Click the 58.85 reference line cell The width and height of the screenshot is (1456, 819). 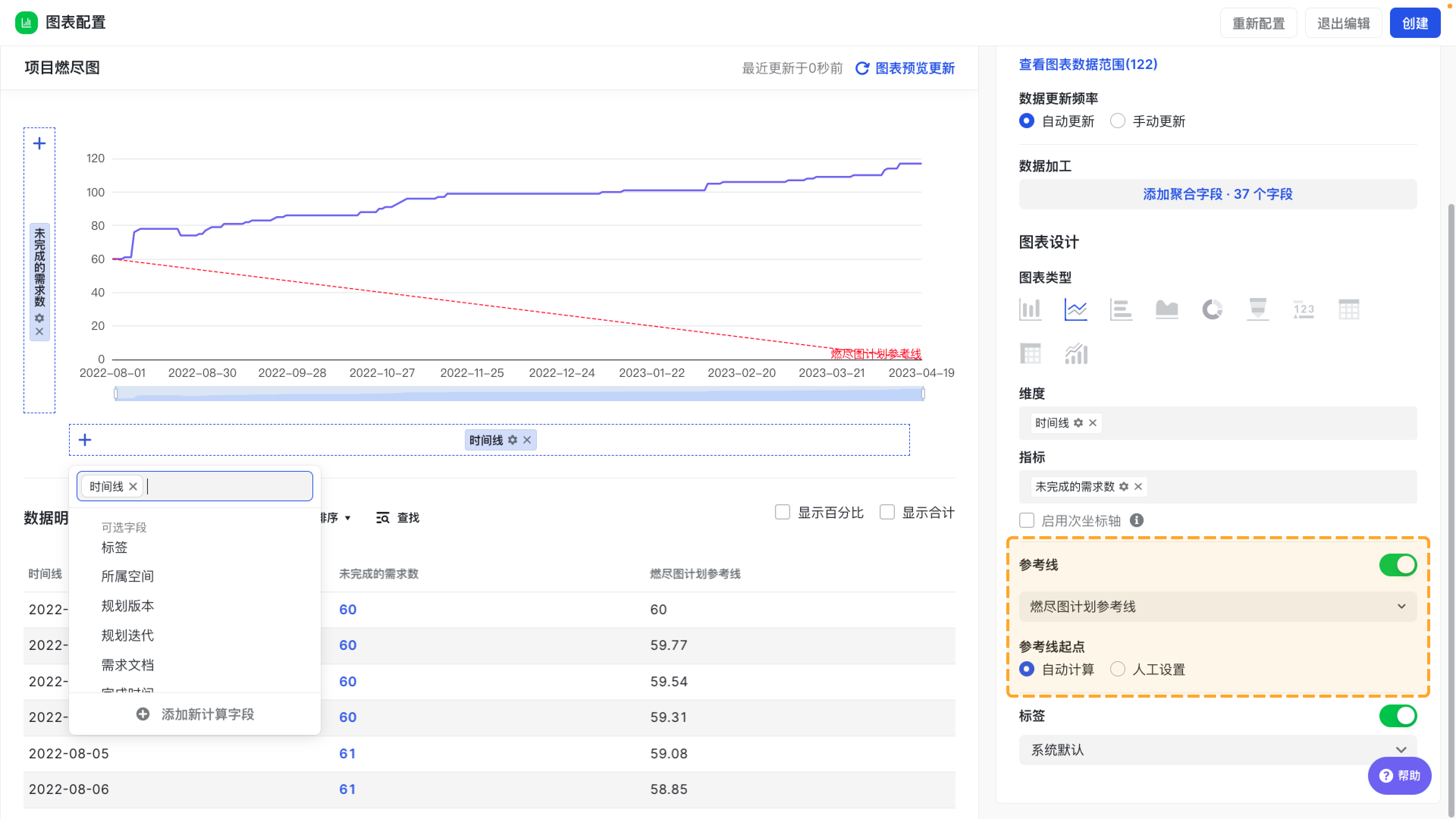(668, 789)
